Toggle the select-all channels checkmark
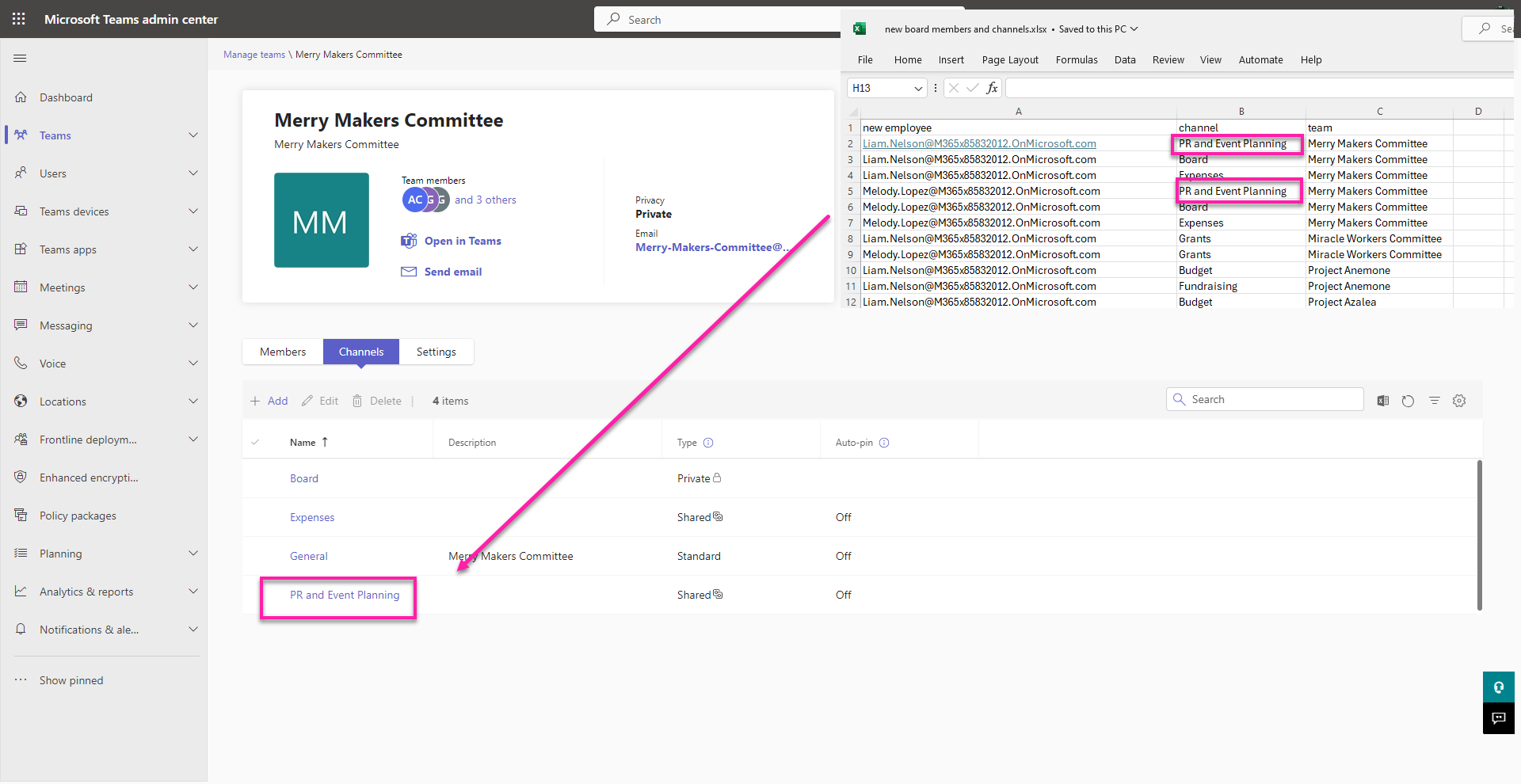1521x784 pixels. 255,443
